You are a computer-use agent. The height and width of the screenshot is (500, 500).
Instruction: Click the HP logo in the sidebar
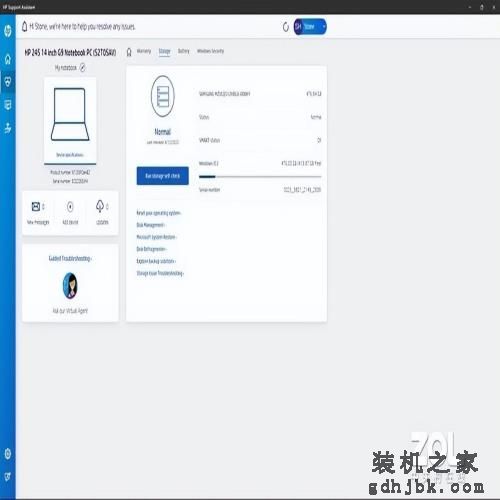[x=8, y=31]
